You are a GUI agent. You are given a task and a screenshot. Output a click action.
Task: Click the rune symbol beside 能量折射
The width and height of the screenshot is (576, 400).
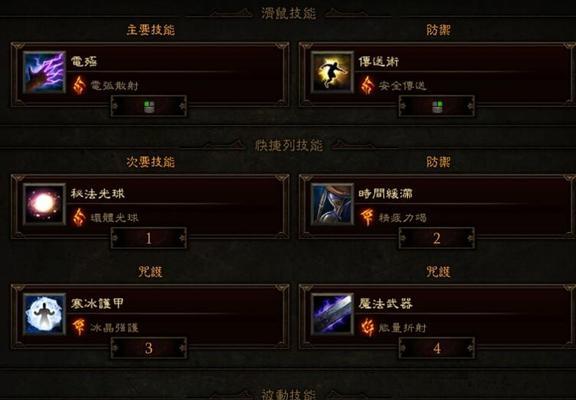[367, 327]
